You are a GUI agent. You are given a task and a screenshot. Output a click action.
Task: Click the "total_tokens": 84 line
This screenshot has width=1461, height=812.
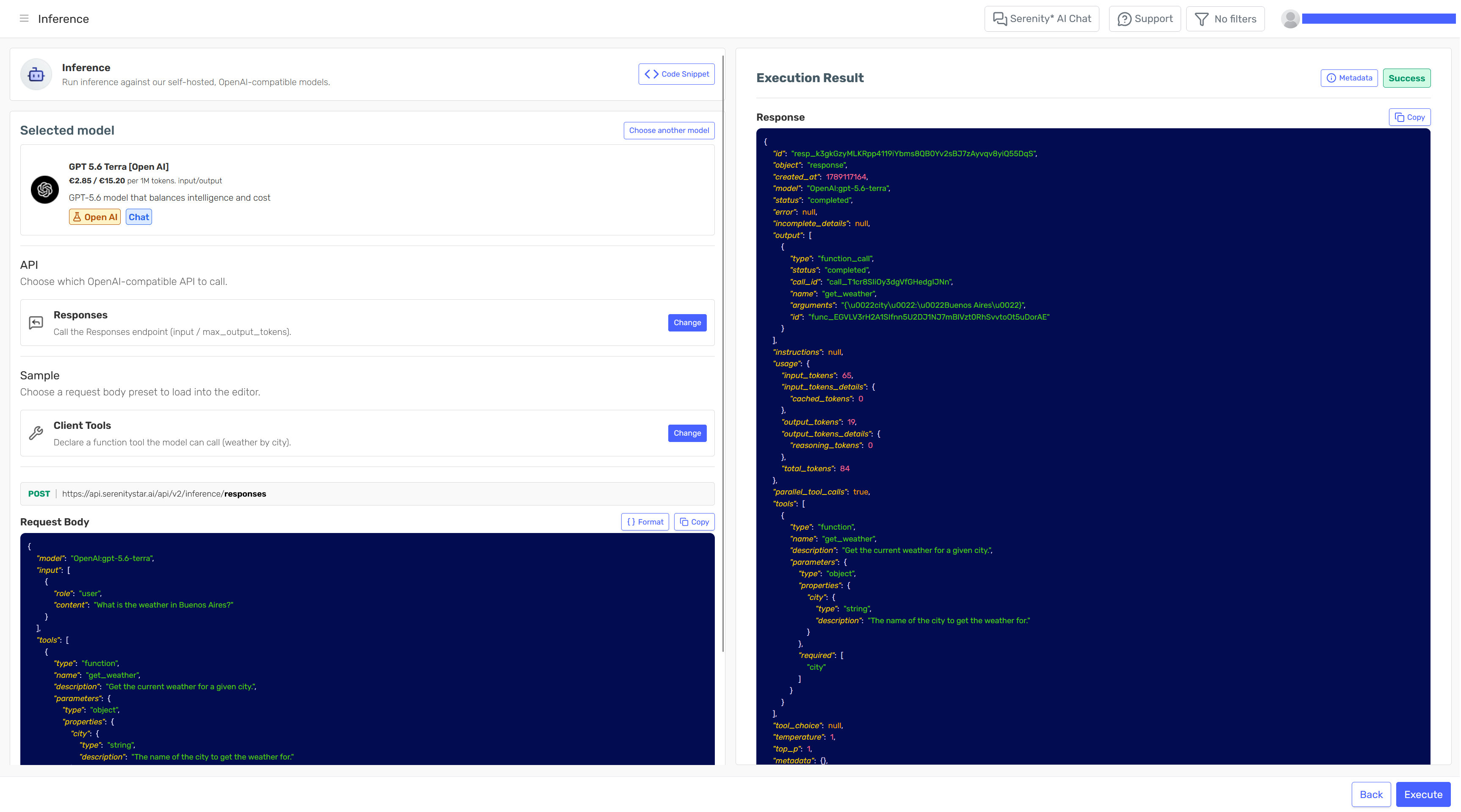tap(816, 468)
